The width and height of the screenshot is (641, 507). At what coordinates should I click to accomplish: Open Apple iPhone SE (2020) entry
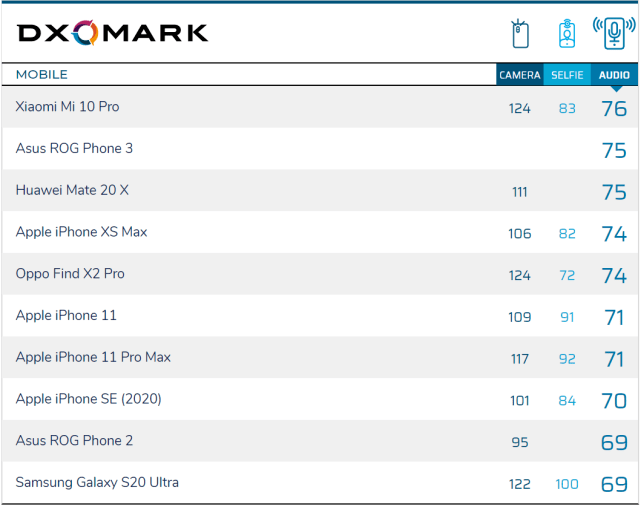coord(88,399)
